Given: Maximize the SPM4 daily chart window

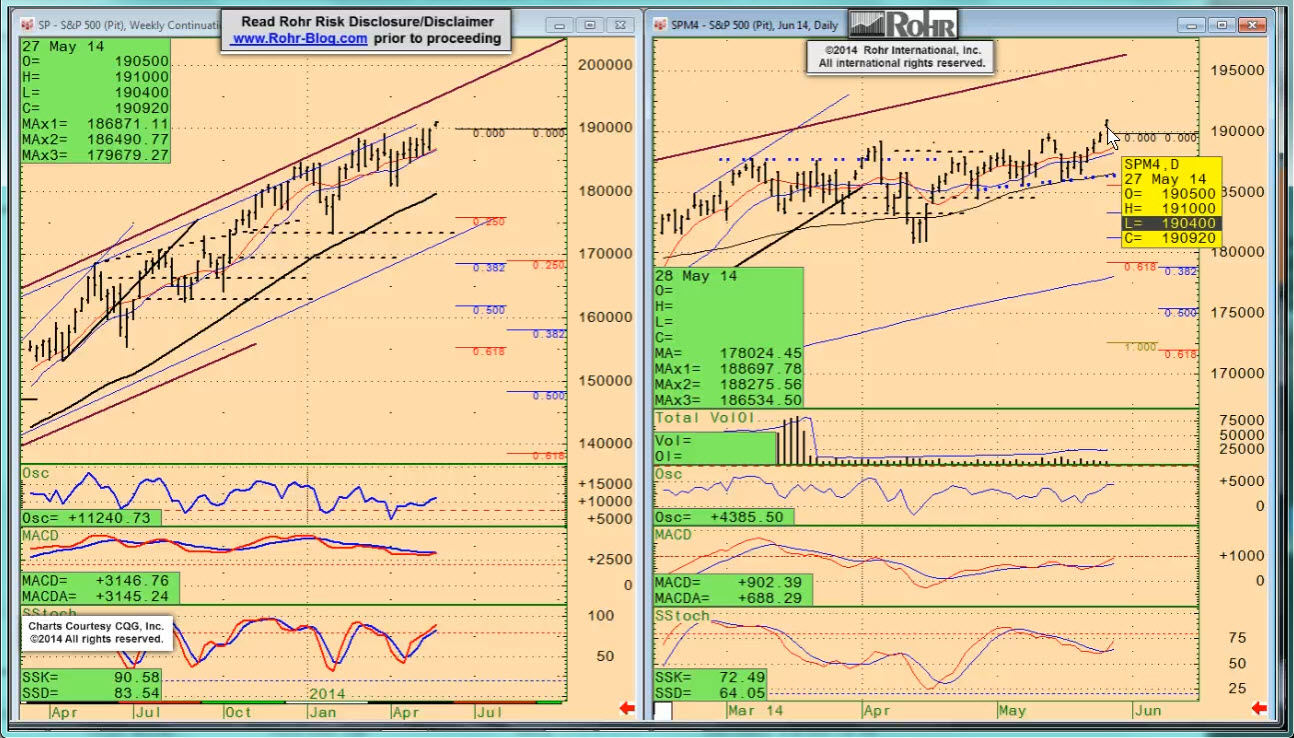Looking at the screenshot, I should coord(1221,24).
